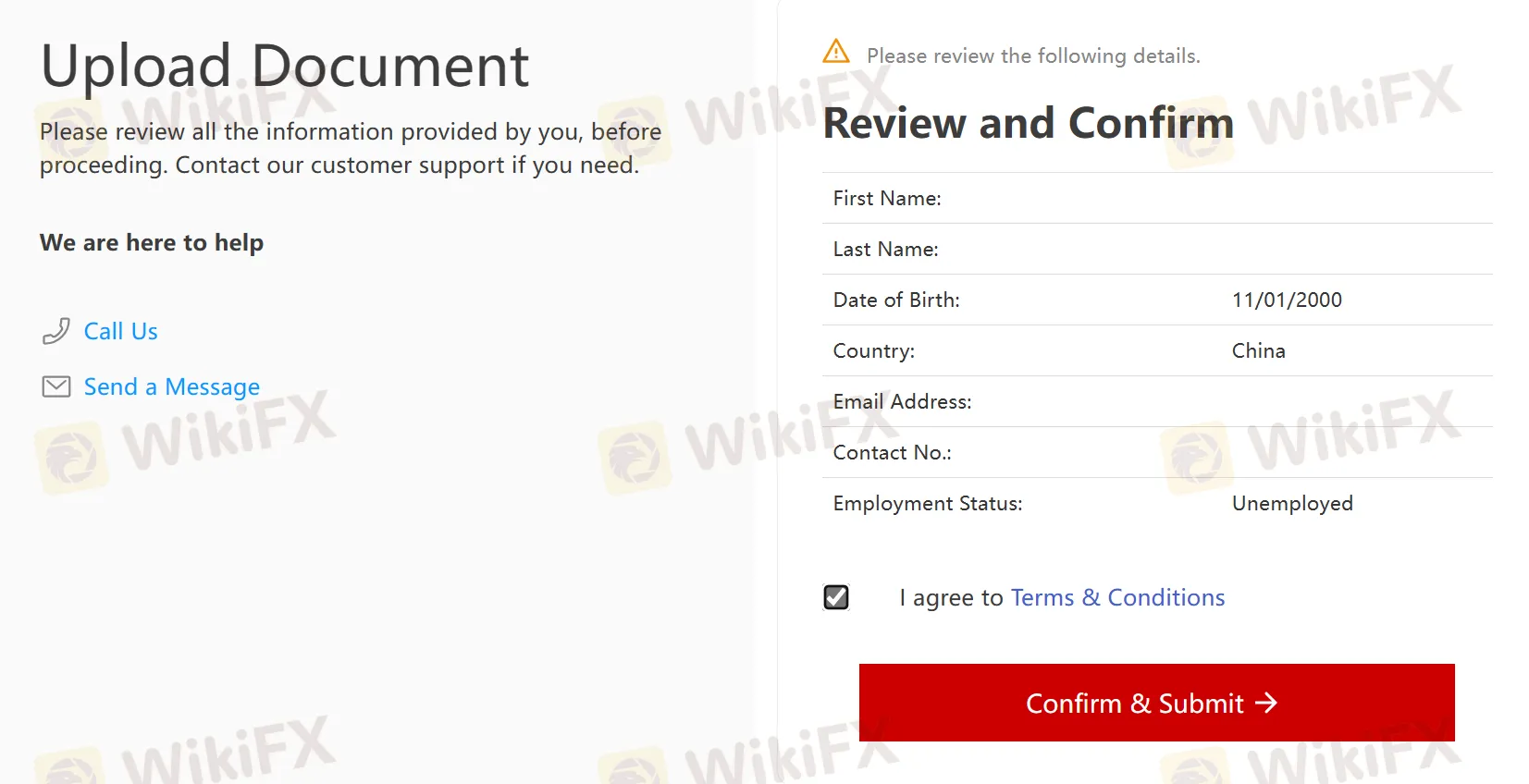Click the Contact No. row label
Image resolution: width=1529 pixels, height=784 pixels.
pyautogui.click(x=892, y=452)
